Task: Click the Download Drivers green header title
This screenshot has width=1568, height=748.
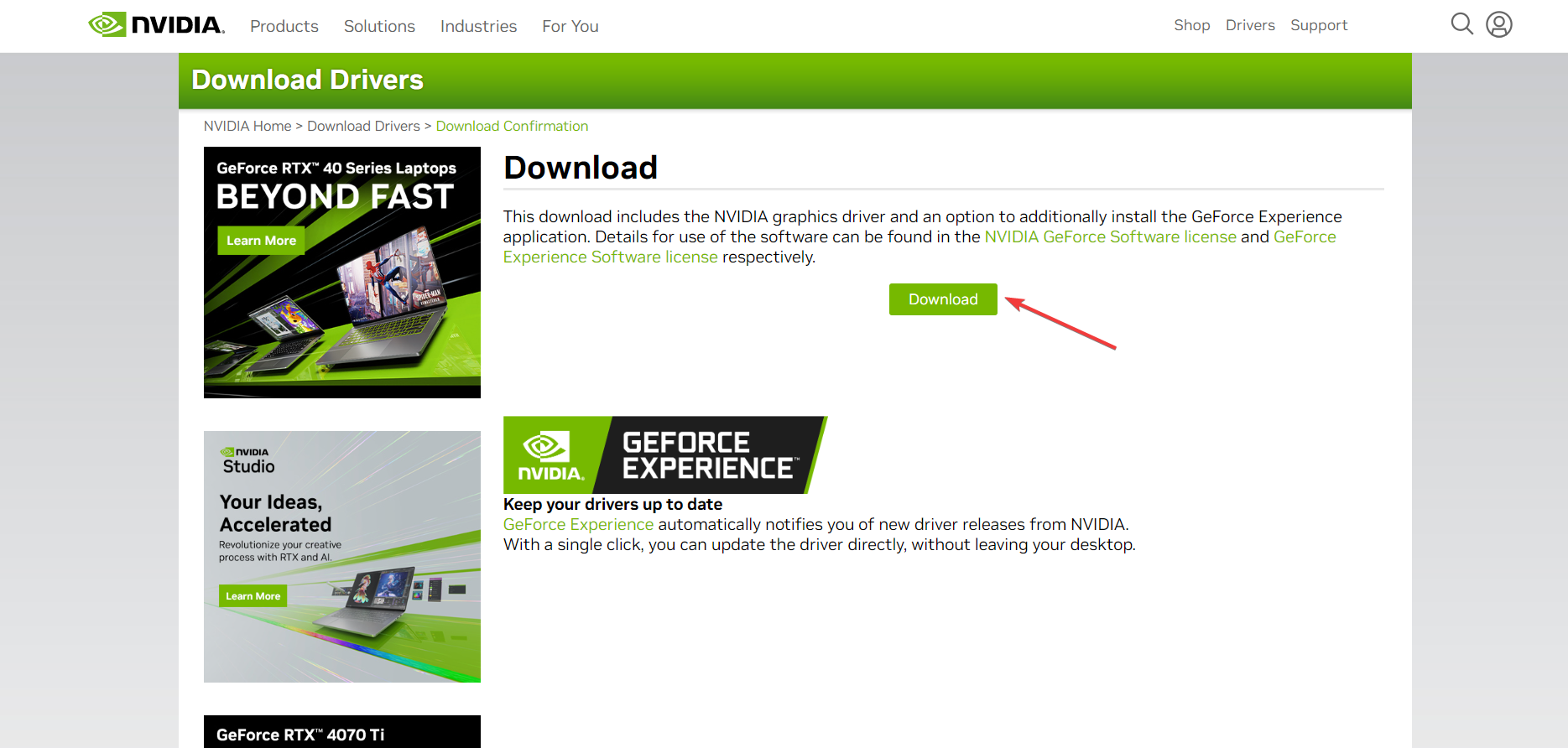Action: pyautogui.click(x=307, y=80)
